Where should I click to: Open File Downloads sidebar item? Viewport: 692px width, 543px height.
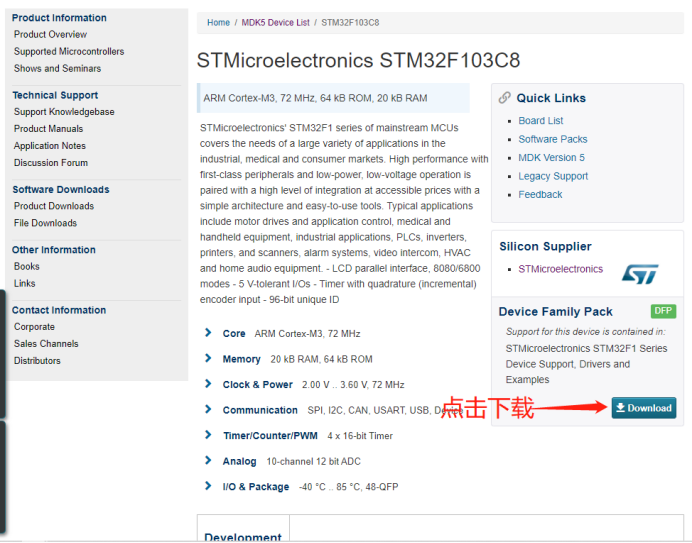(x=45, y=223)
